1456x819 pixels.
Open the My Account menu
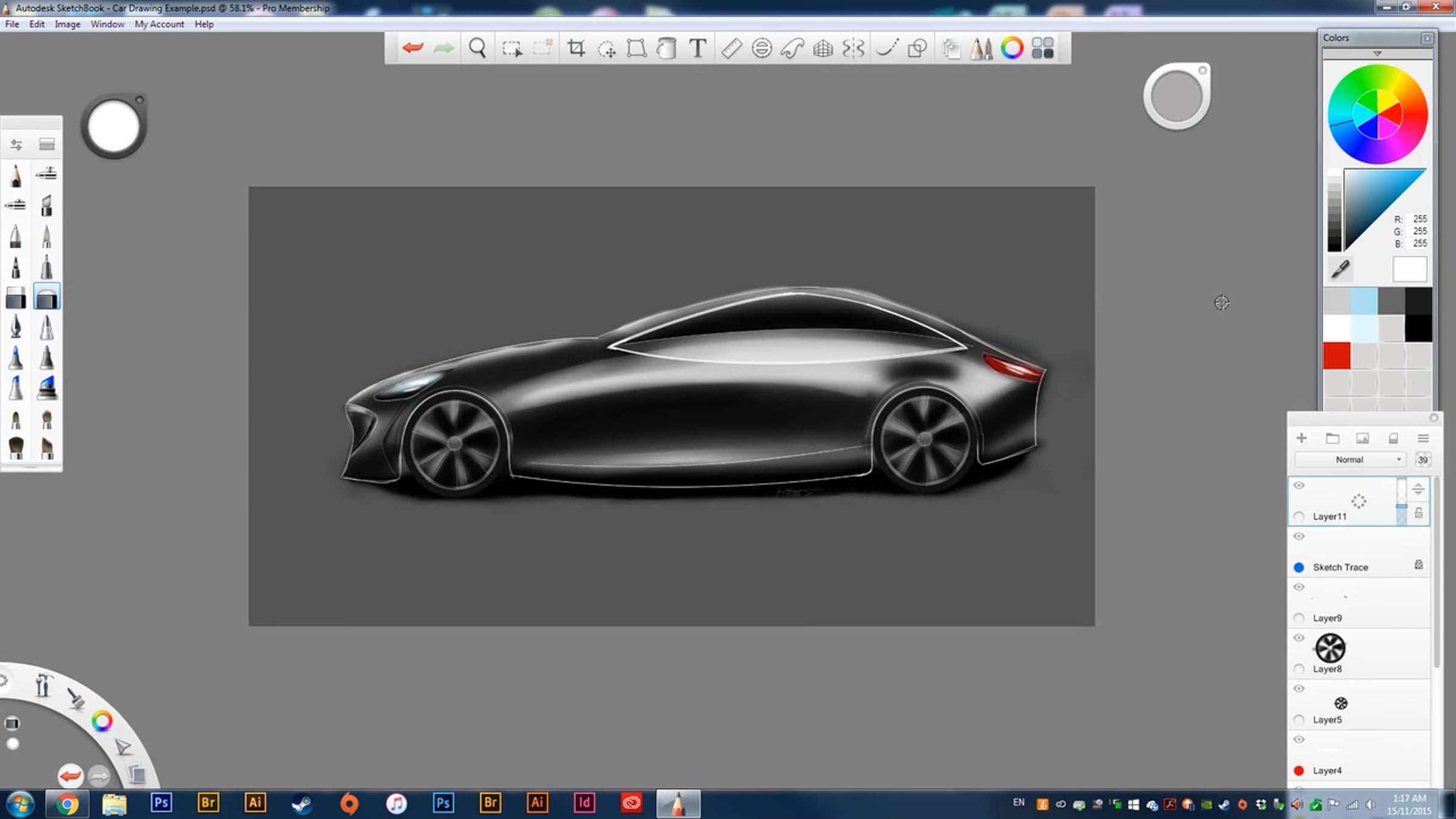point(159,24)
